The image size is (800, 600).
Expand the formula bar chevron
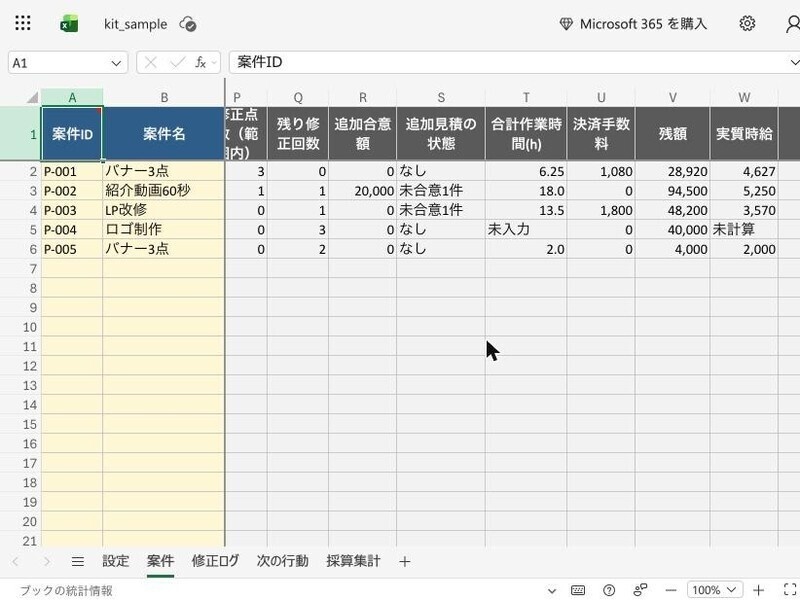794,62
